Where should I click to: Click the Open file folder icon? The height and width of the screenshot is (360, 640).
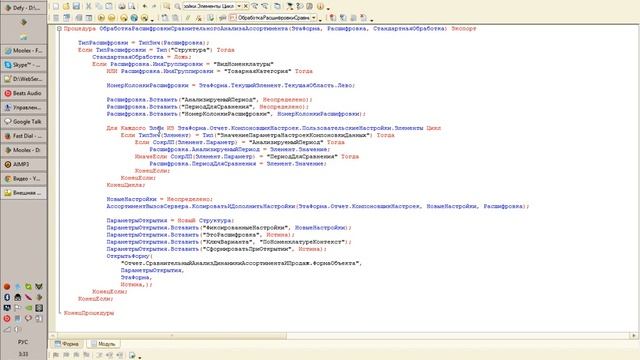point(66,6)
